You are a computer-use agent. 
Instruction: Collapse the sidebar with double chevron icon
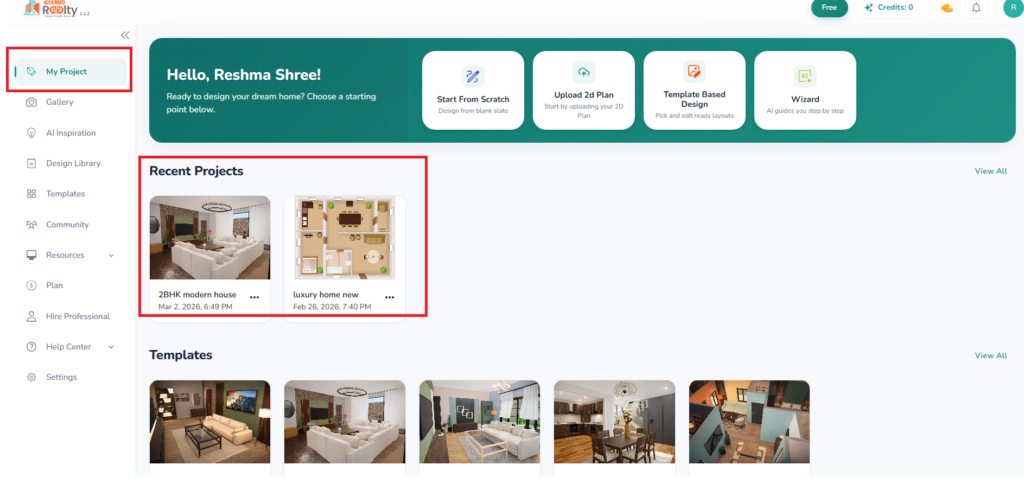click(x=125, y=35)
